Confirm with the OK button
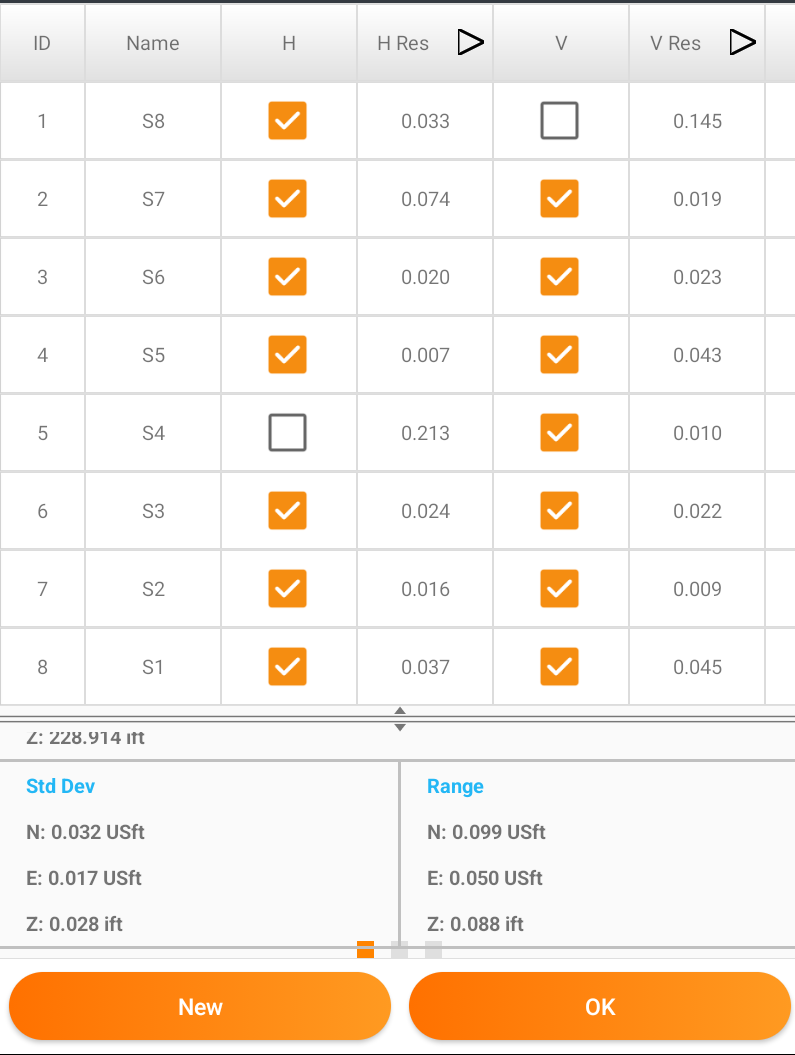The image size is (795, 1055). point(600,1007)
